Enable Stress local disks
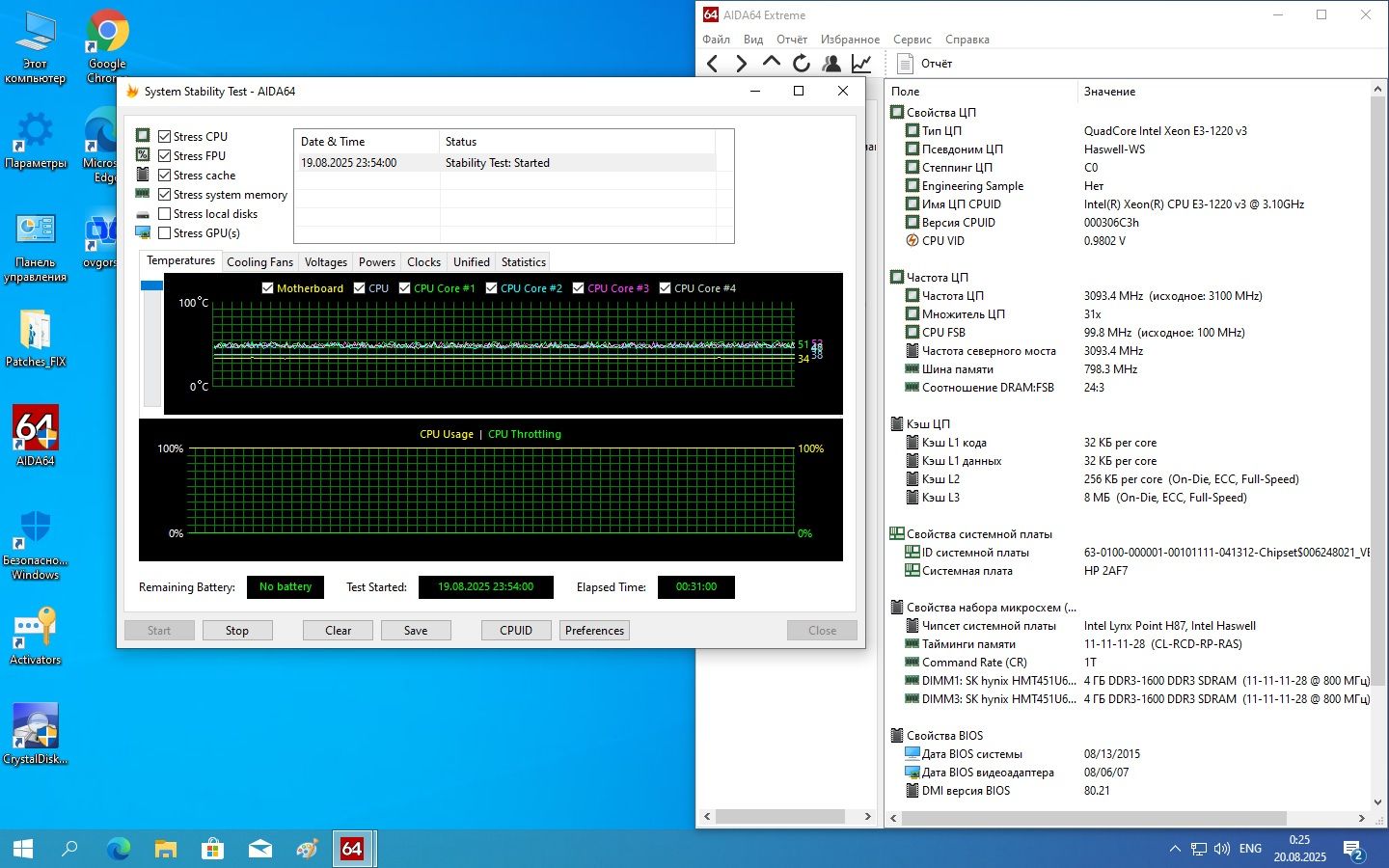 [165, 214]
